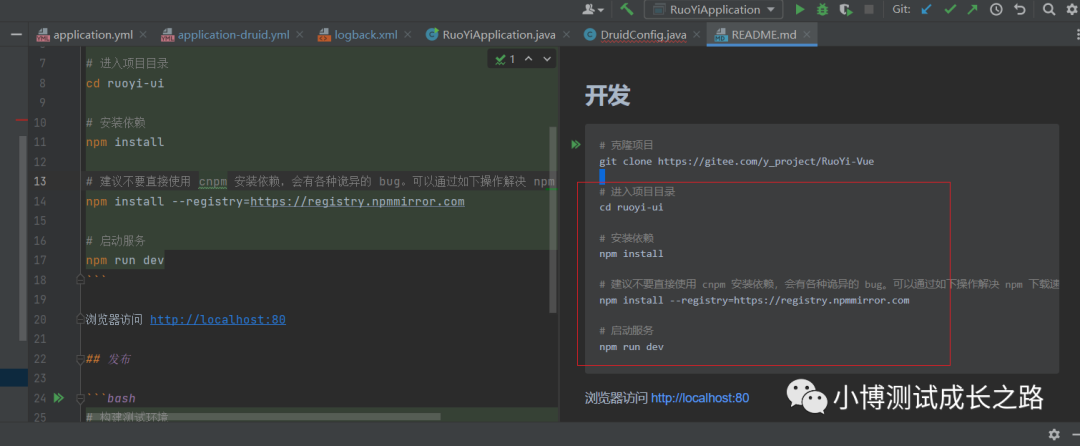Click 'npm install' on editor line 11
Image resolution: width=1080 pixels, height=446 pixels.
(x=125, y=142)
